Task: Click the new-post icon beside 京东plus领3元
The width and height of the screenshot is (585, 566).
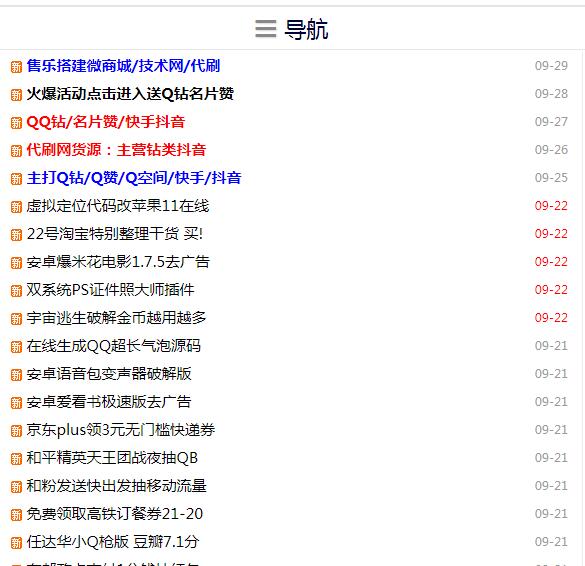Action: tap(16, 431)
